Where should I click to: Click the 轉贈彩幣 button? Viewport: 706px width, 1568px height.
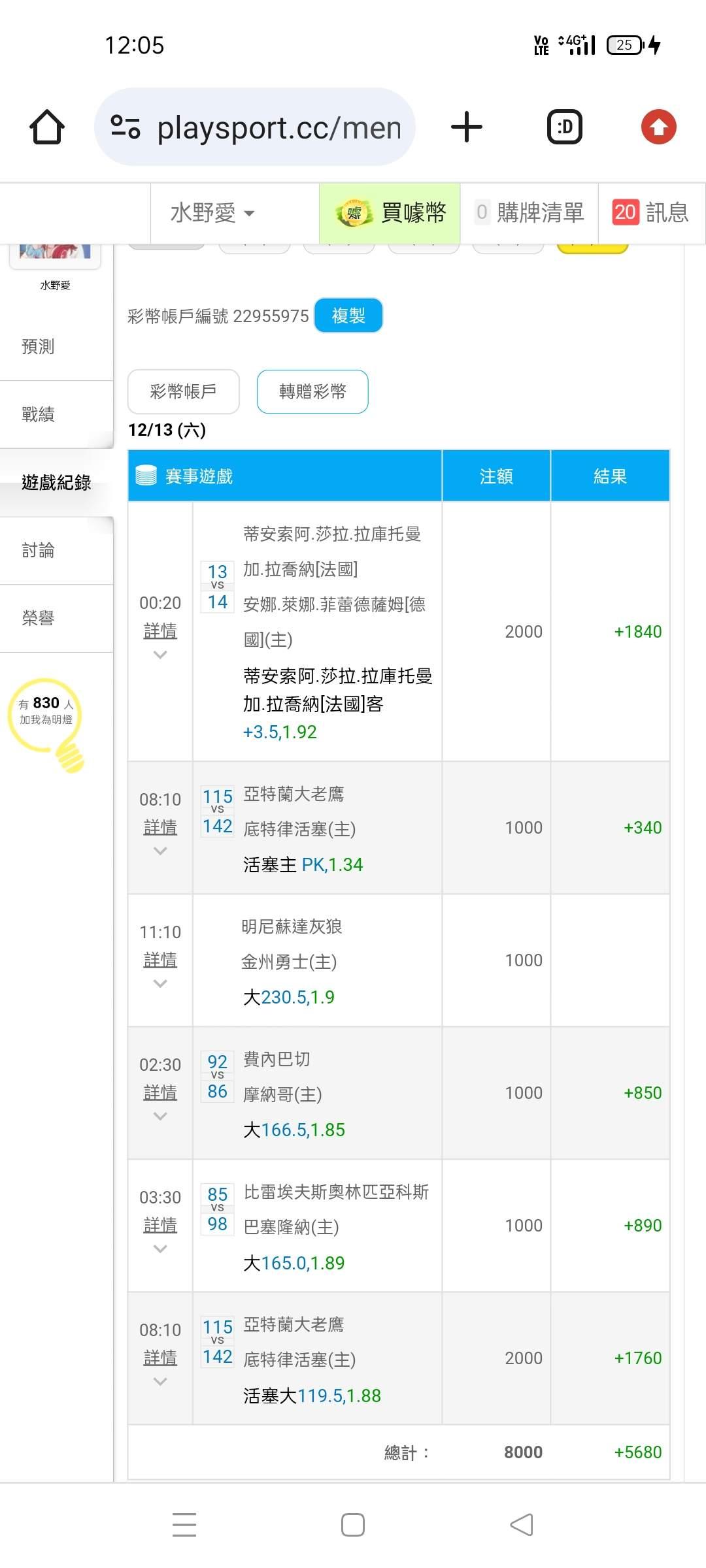(312, 391)
